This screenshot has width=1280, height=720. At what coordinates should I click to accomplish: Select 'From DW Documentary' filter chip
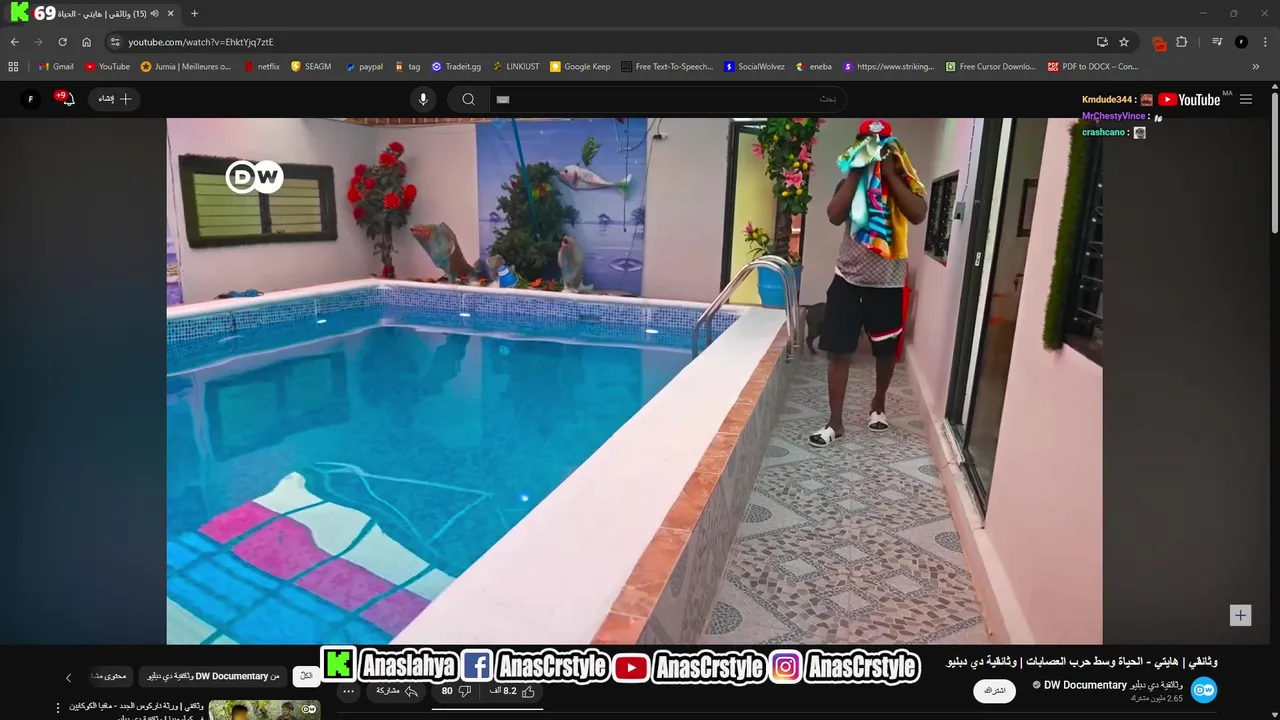coord(213,676)
